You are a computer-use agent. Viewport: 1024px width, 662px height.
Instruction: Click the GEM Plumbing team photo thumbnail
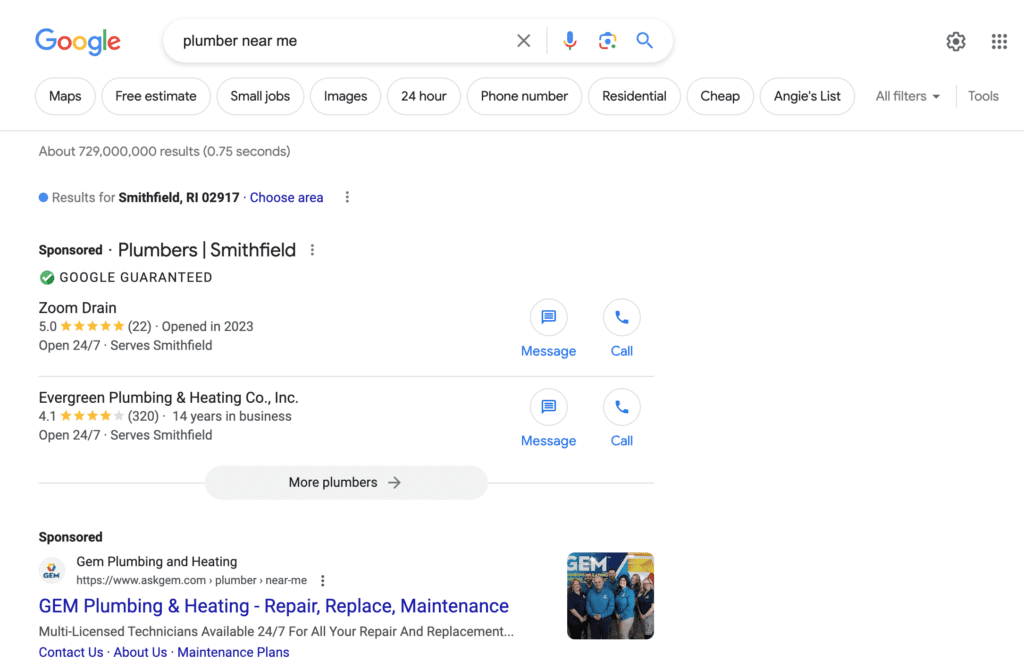pos(610,595)
